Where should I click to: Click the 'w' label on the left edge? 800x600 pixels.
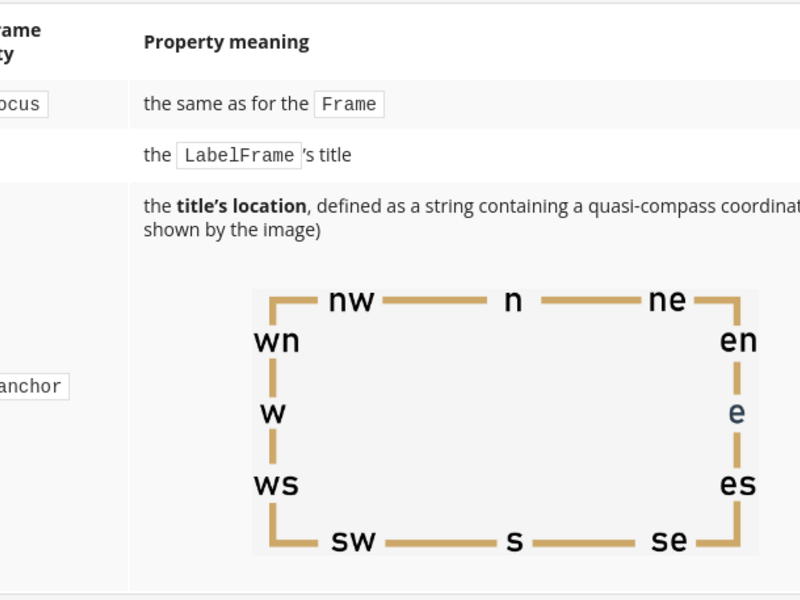coord(273,413)
